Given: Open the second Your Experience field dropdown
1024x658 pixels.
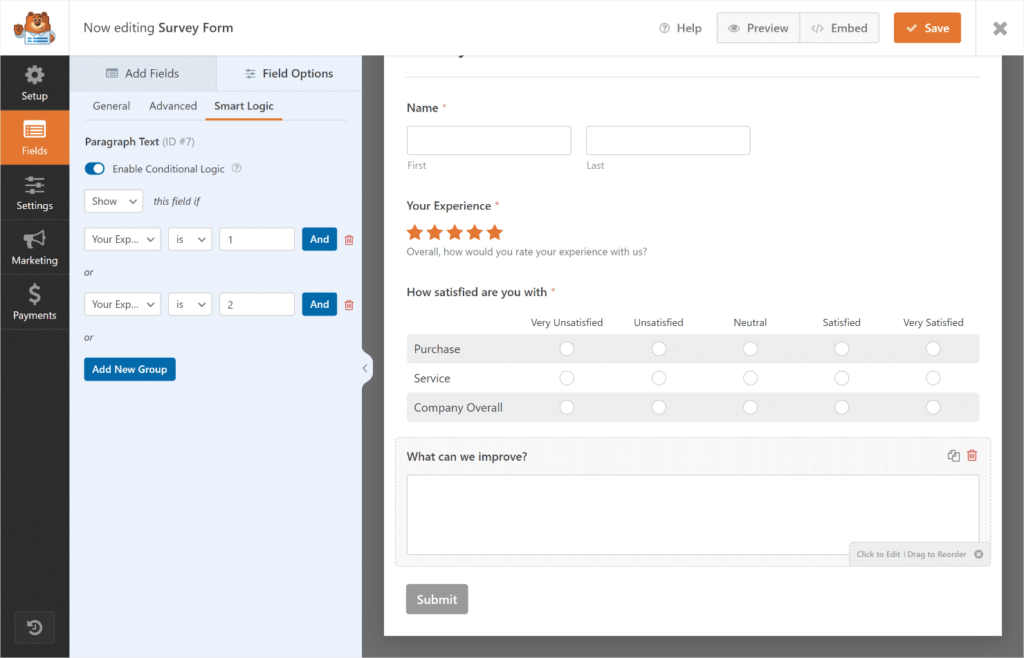Looking at the screenshot, I should tap(122, 304).
